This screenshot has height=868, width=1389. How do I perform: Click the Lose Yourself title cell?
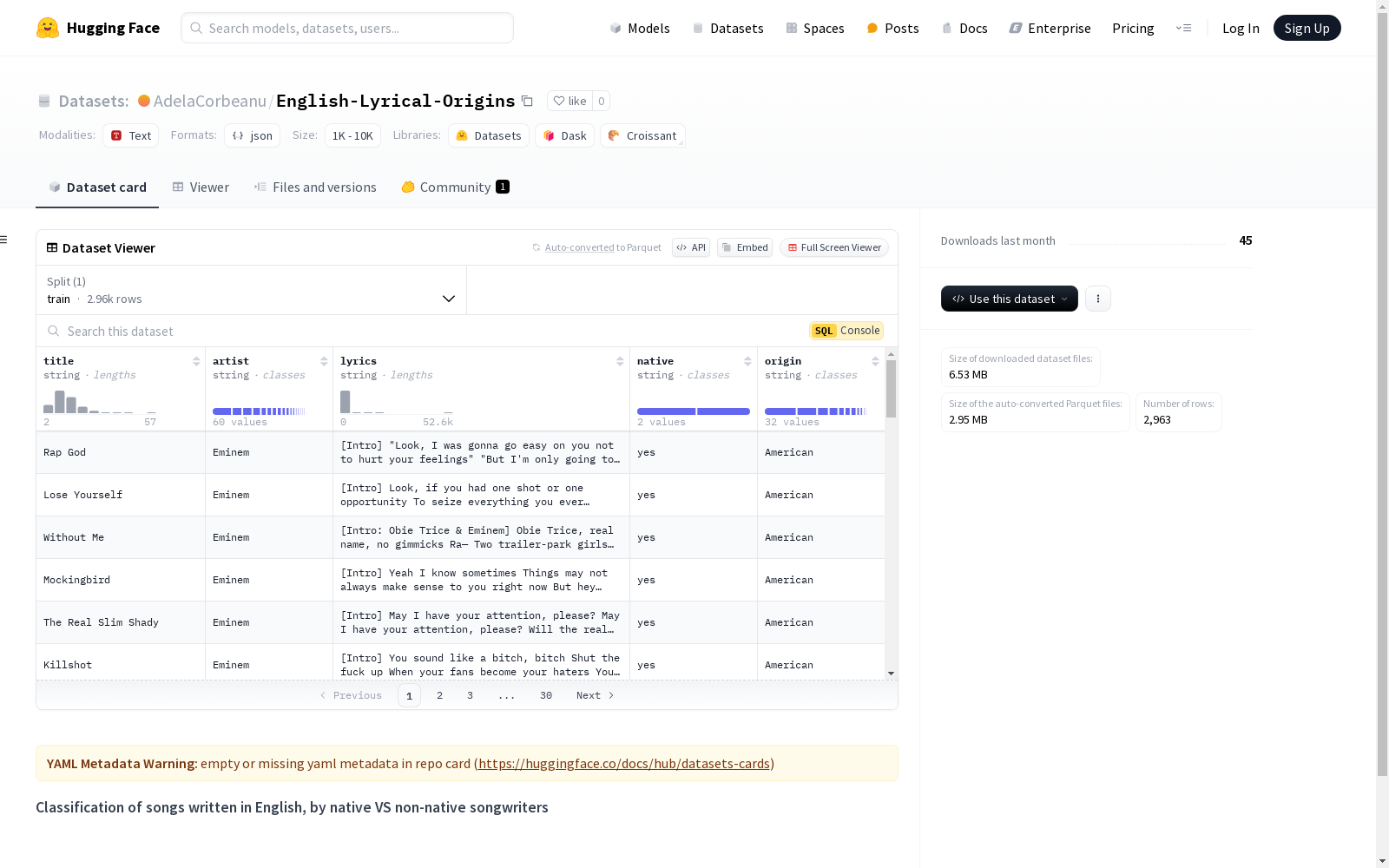(x=121, y=495)
